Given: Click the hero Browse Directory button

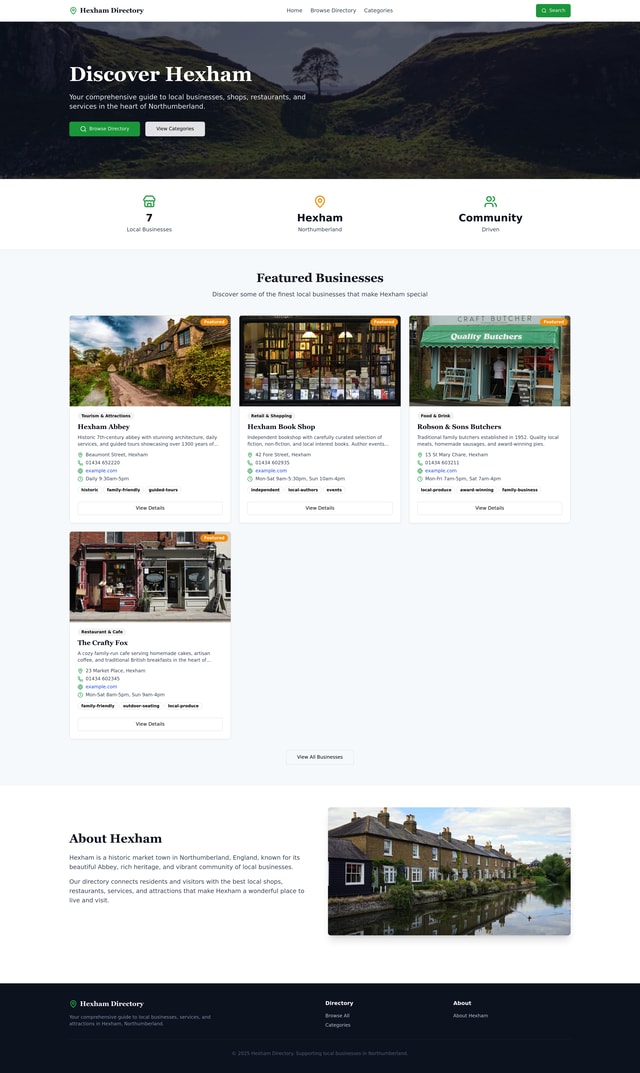Looking at the screenshot, I should coord(104,129).
